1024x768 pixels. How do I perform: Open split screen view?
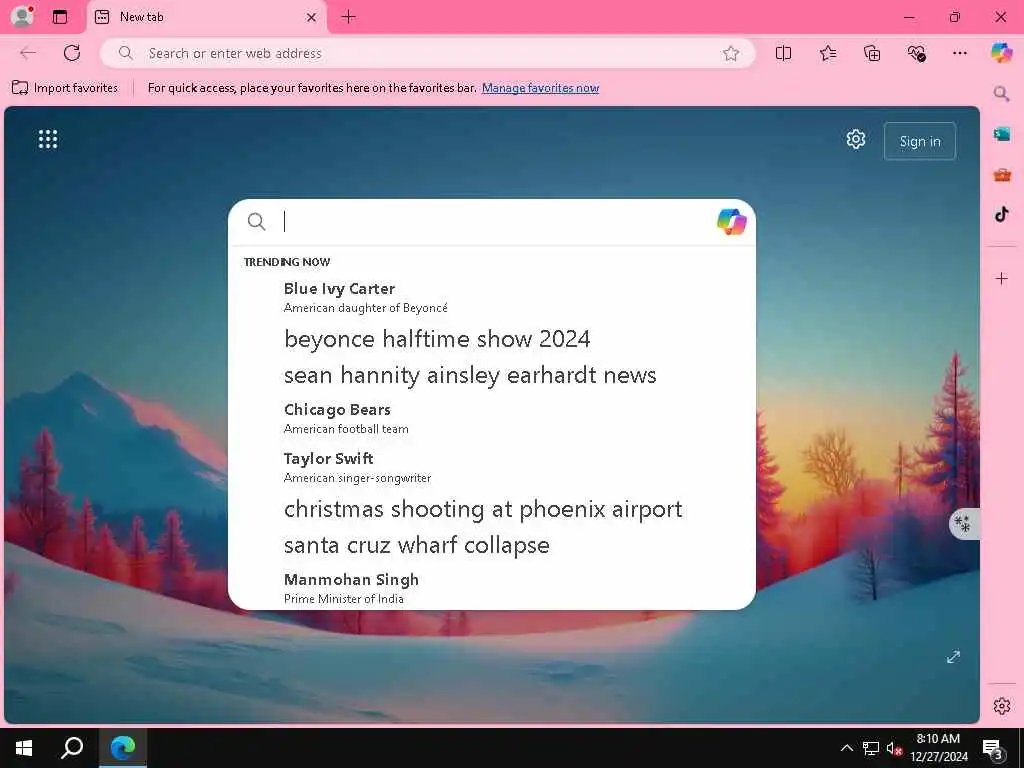(783, 53)
